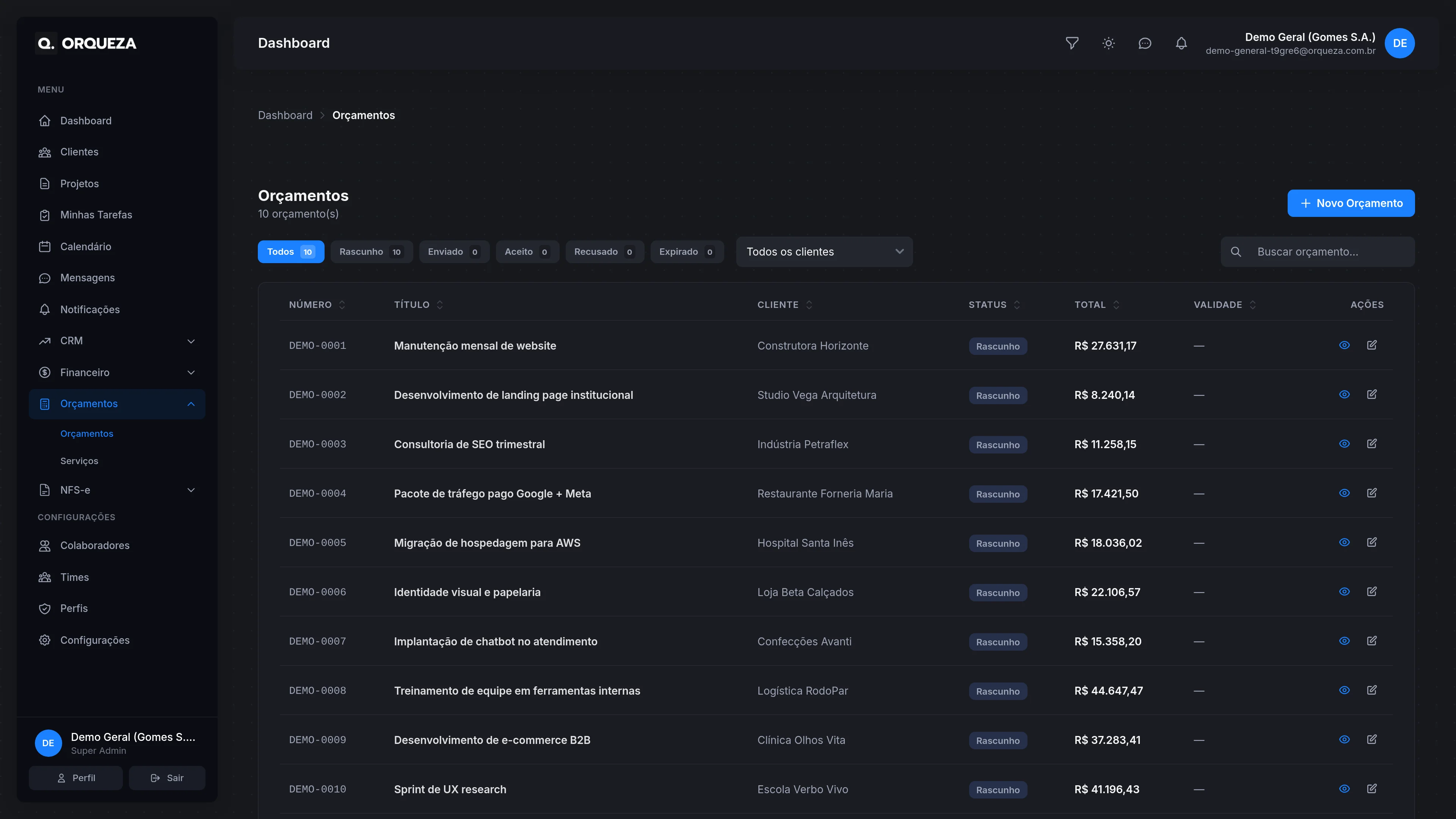
Task: Open Serviços submenu item
Action: 79,461
